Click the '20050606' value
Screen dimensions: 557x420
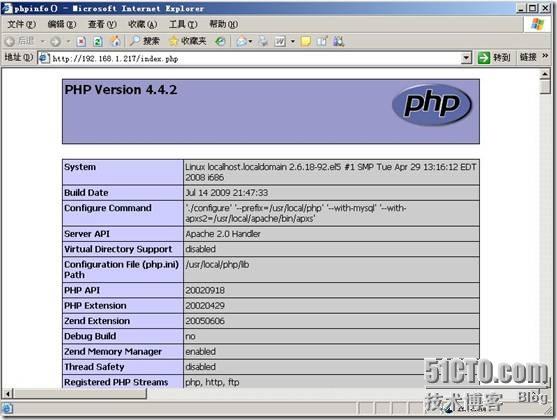pyautogui.click(x=205, y=321)
